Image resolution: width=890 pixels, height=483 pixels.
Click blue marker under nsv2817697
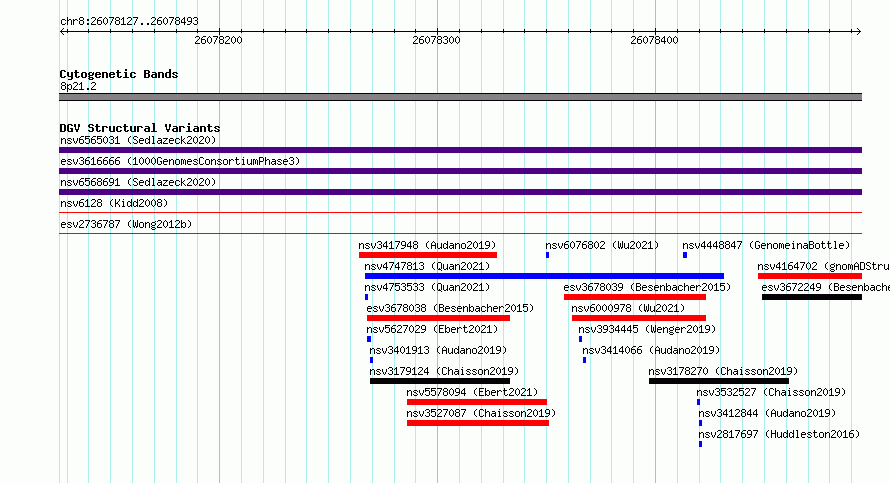coord(700,444)
